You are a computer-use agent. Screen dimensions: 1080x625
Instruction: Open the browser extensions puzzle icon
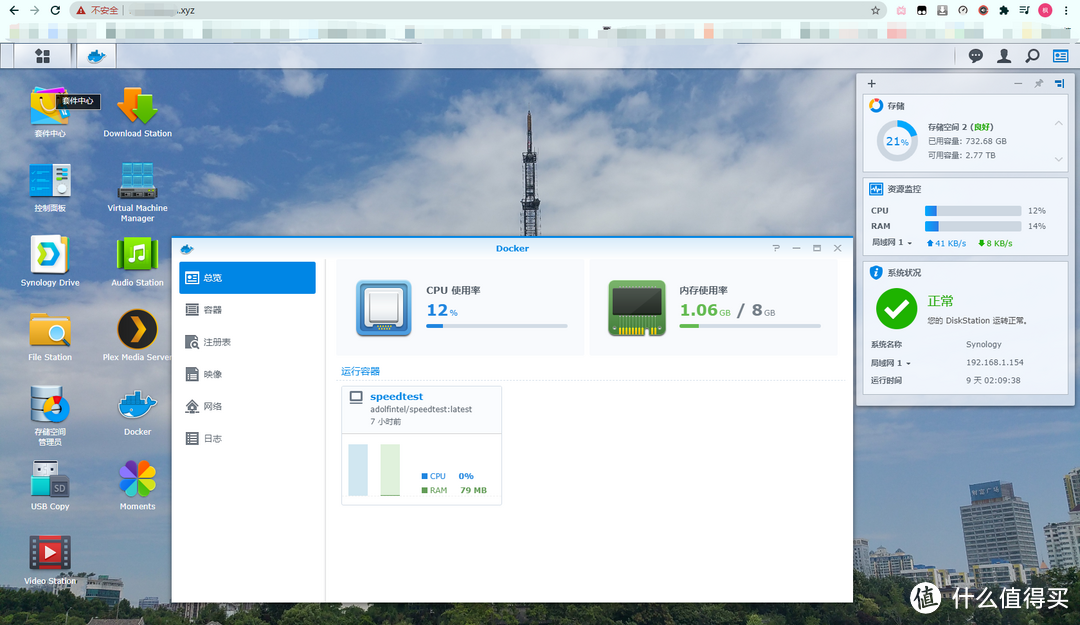point(1004,10)
